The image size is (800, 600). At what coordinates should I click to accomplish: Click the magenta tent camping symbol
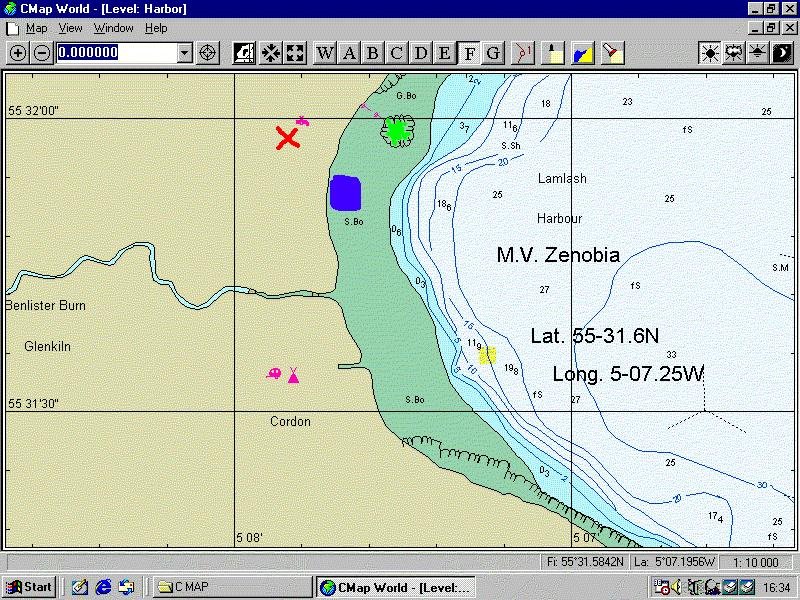tap(293, 376)
